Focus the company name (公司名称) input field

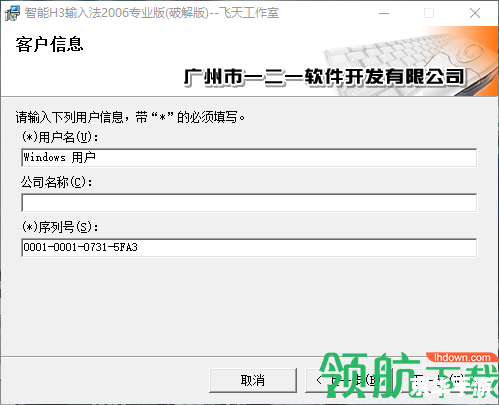click(249, 202)
